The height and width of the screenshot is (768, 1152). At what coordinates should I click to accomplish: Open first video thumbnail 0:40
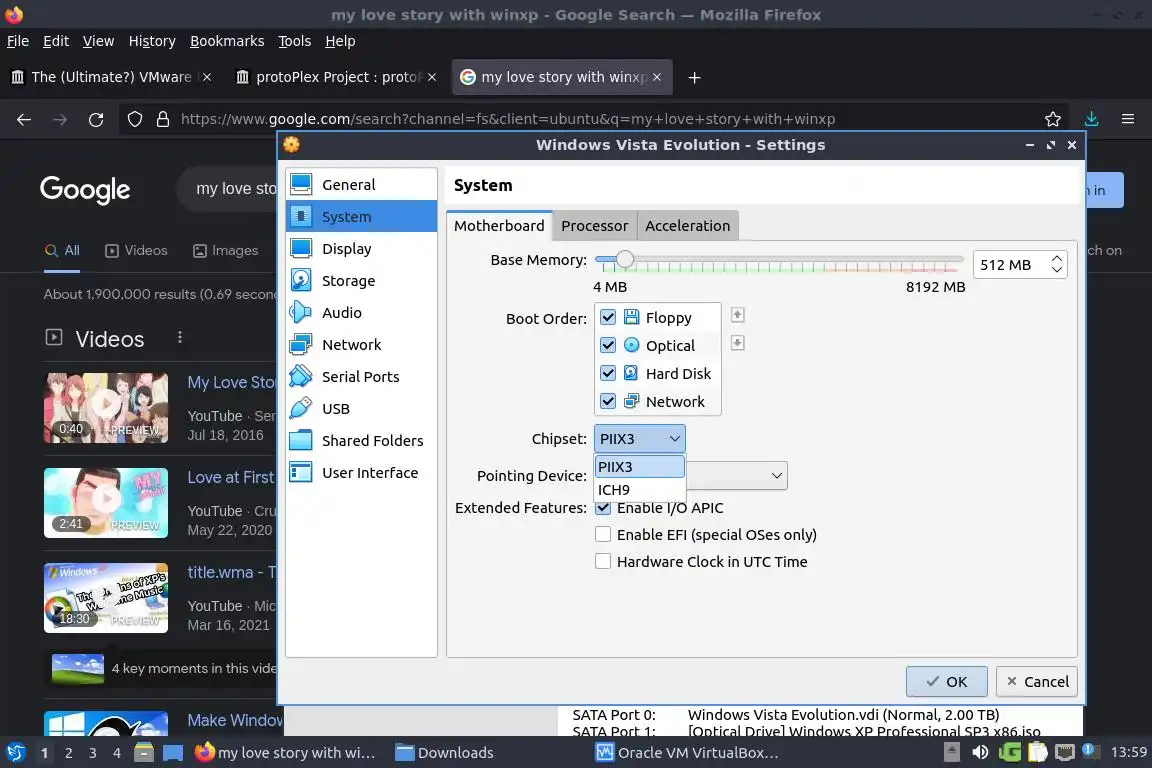(x=106, y=408)
